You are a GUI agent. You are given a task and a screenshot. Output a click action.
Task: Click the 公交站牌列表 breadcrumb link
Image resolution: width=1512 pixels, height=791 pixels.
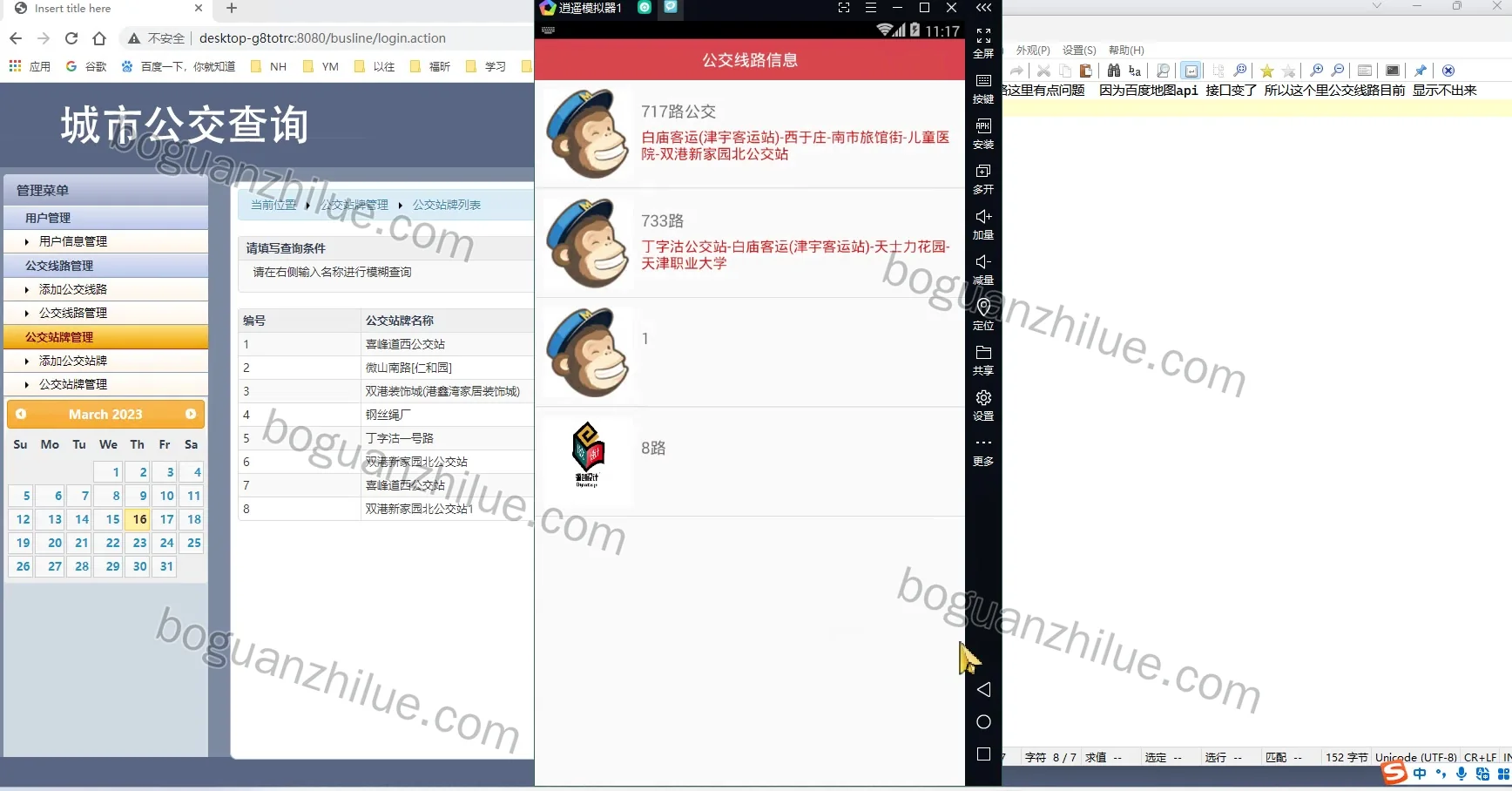click(447, 205)
